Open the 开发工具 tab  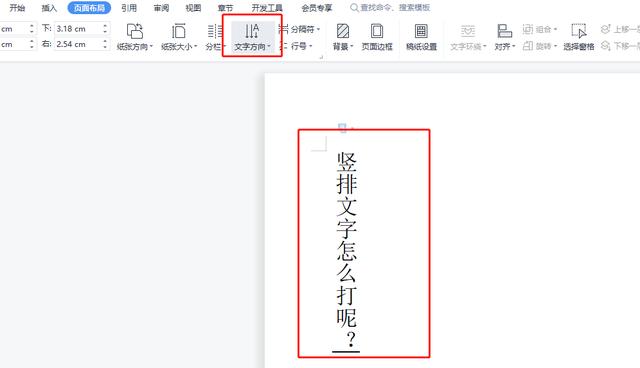click(x=267, y=8)
